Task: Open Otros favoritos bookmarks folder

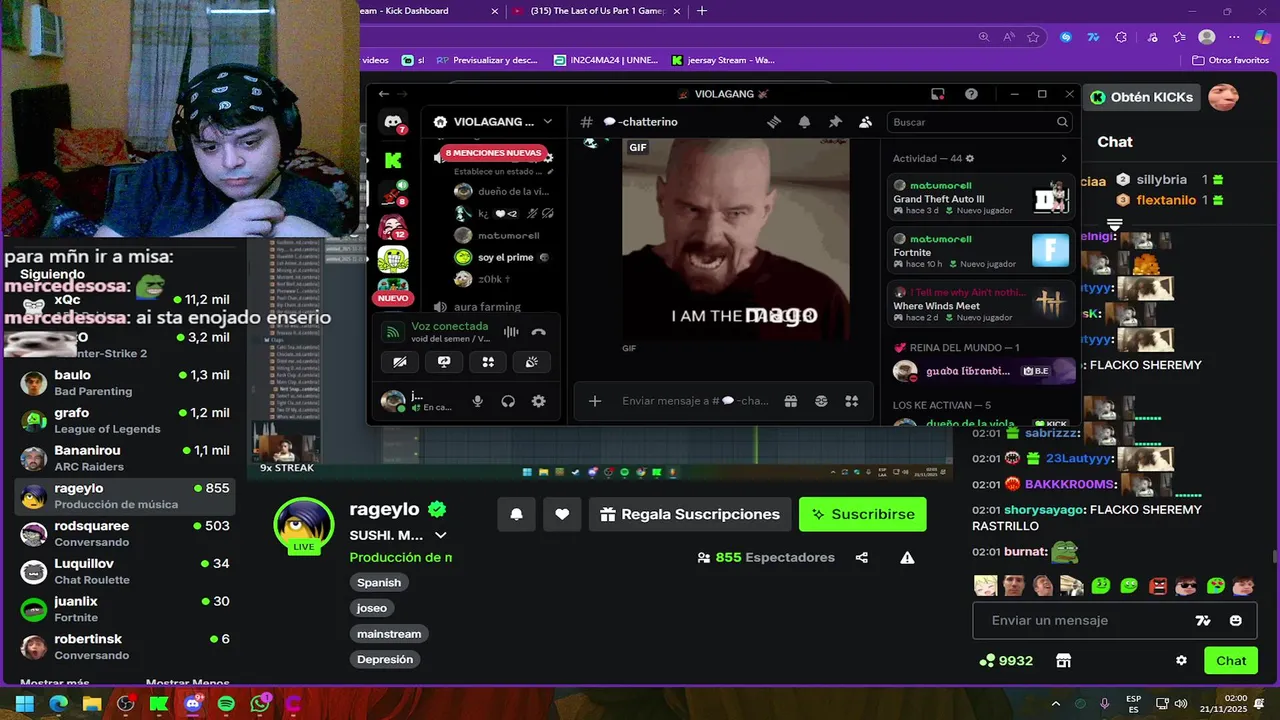Action: point(1231,60)
